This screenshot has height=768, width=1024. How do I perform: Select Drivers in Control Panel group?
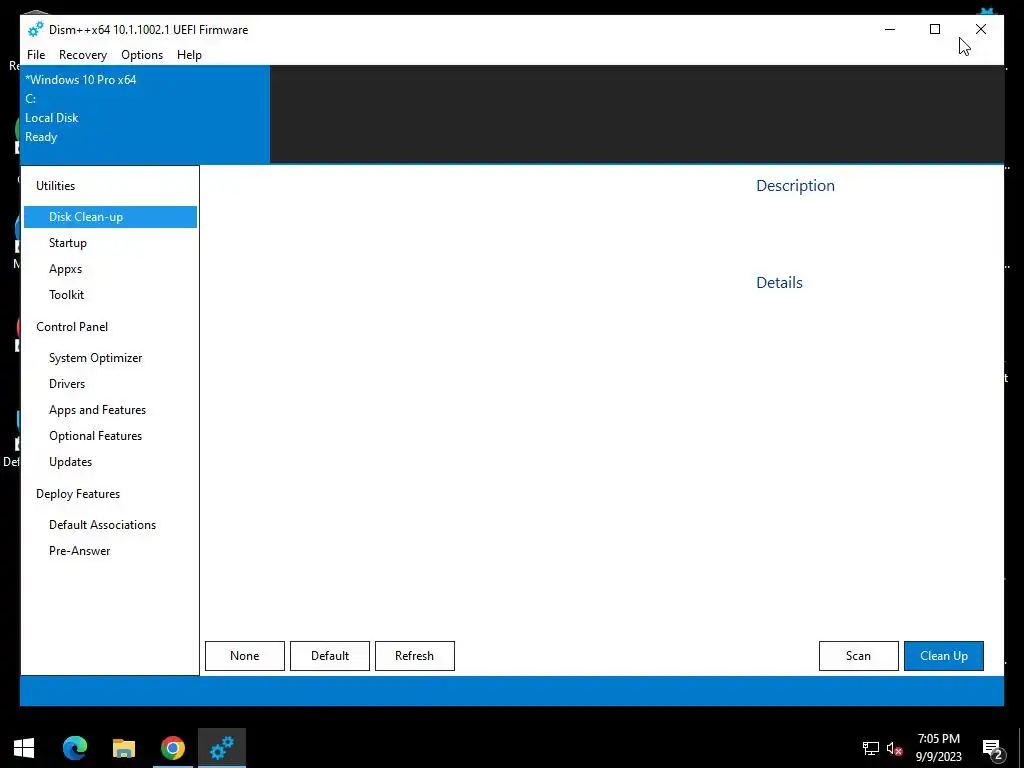(x=67, y=384)
